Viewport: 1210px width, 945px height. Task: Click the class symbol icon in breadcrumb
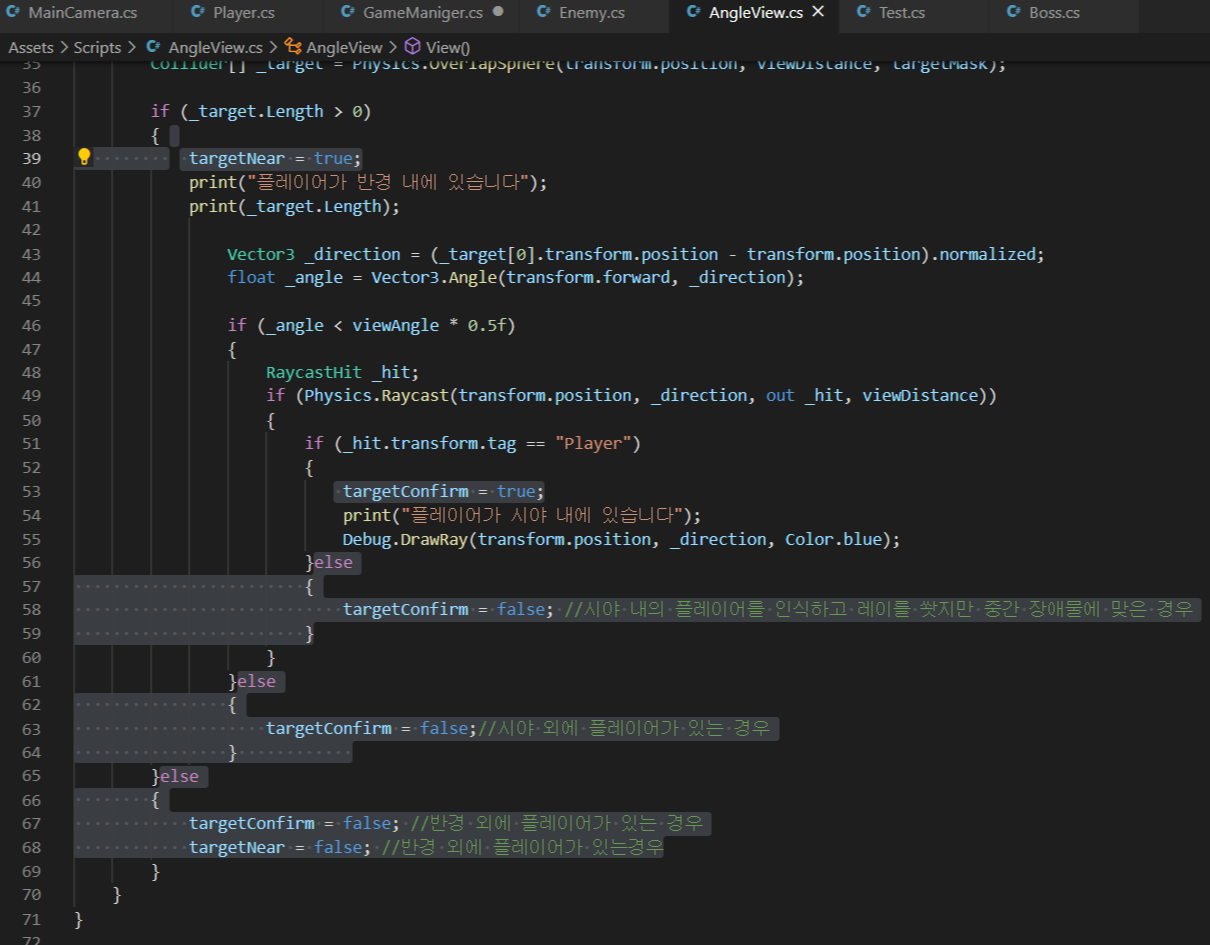pos(293,47)
